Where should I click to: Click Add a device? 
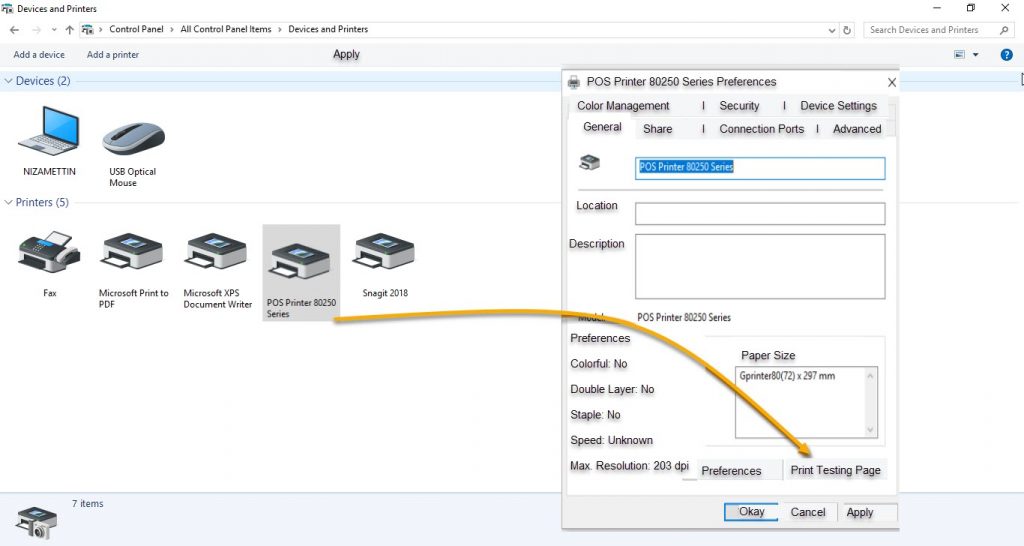pyautogui.click(x=39, y=55)
